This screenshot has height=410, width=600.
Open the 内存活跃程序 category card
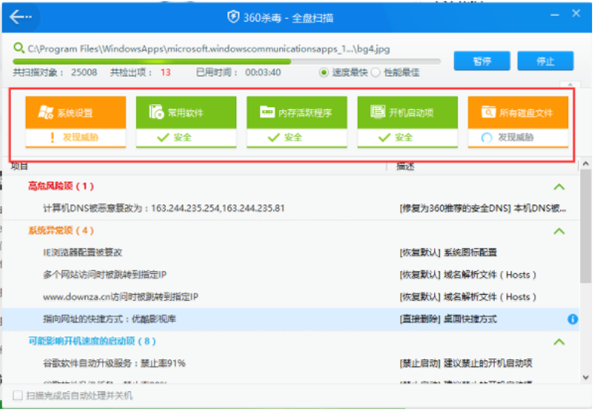297,122
